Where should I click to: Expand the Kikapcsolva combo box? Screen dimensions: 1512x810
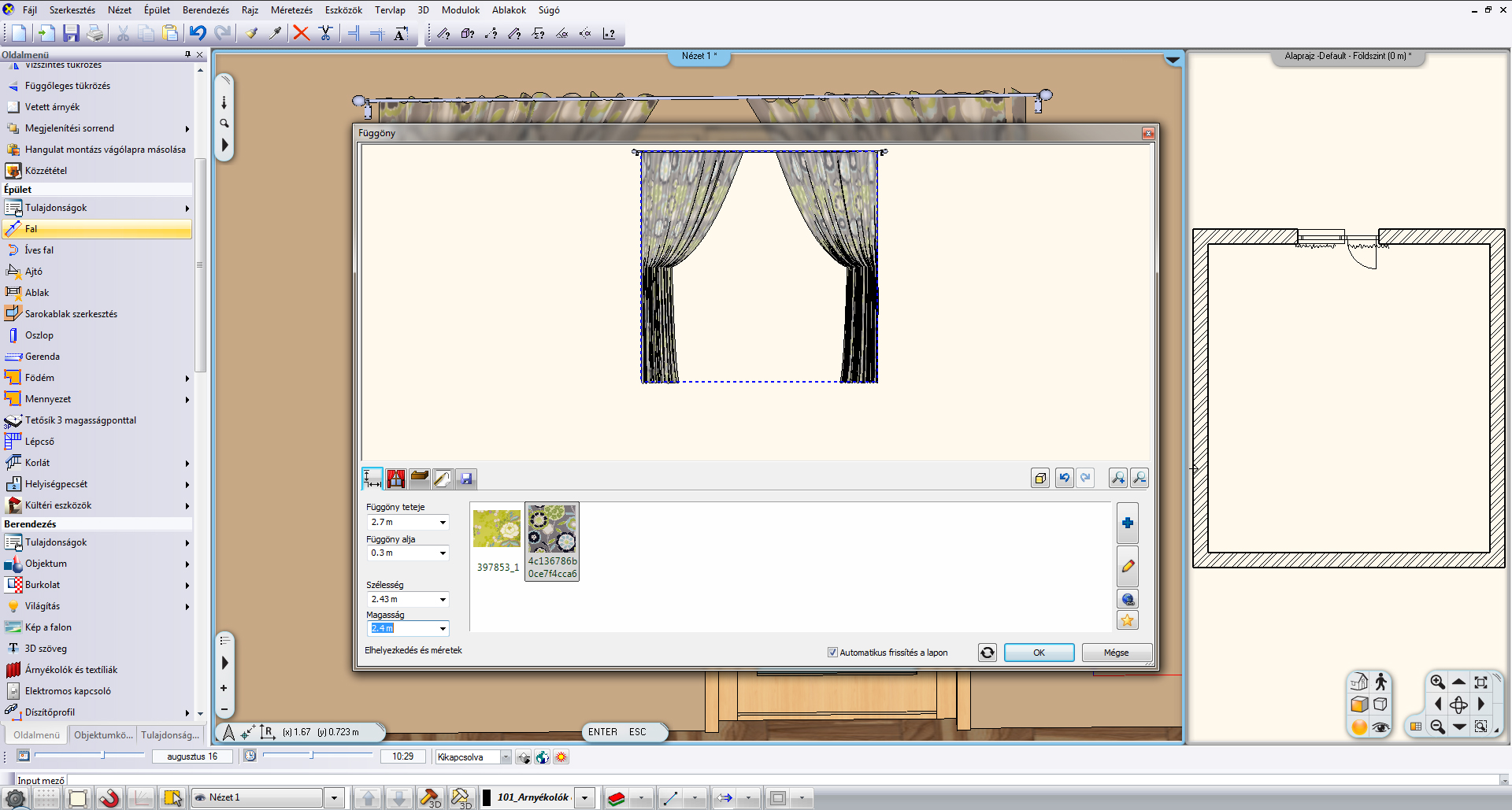coord(506,757)
